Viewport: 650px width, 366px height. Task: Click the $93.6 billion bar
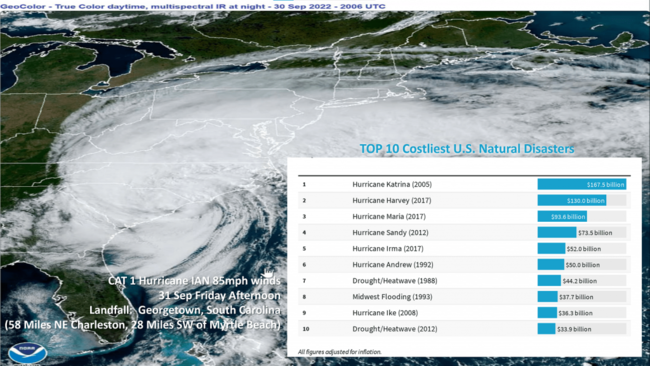tap(562, 216)
